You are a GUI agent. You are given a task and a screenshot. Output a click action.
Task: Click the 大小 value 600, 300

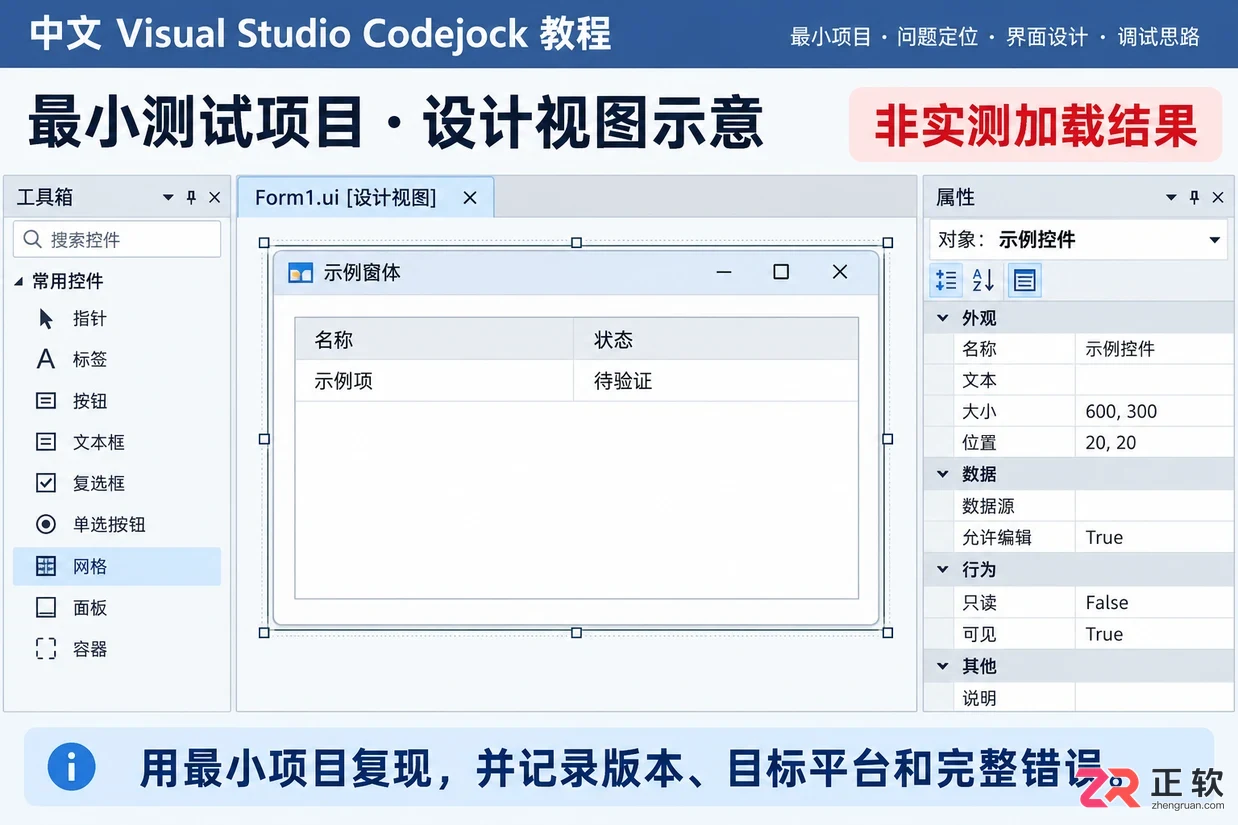pos(1154,411)
